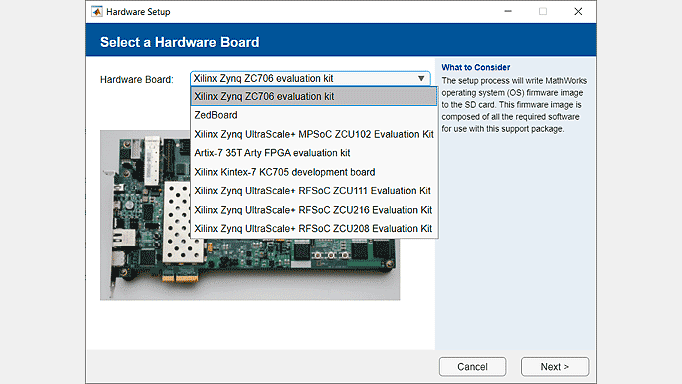Close the Hardware Setup dialog
This screenshot has height=384, width=682.
point(578,11)
